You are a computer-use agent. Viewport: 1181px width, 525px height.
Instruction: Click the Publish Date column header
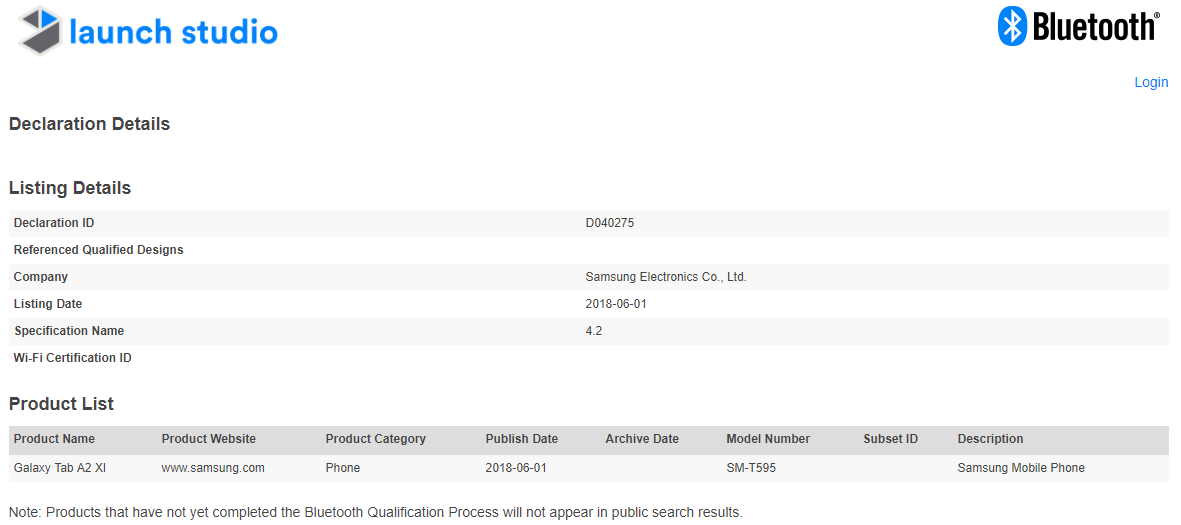tap(521, 439)
